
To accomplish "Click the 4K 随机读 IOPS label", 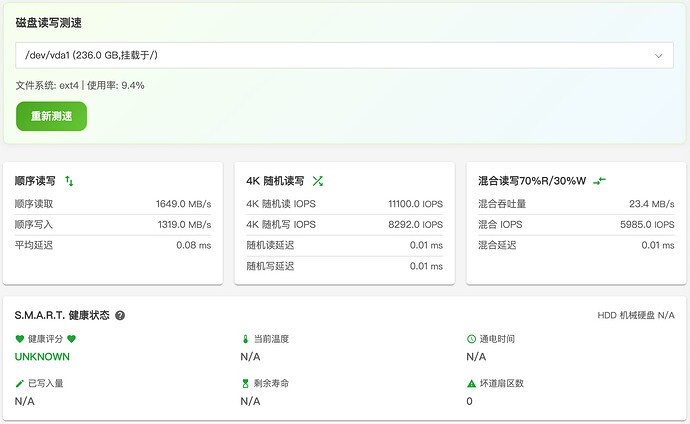I will (281, 204).
